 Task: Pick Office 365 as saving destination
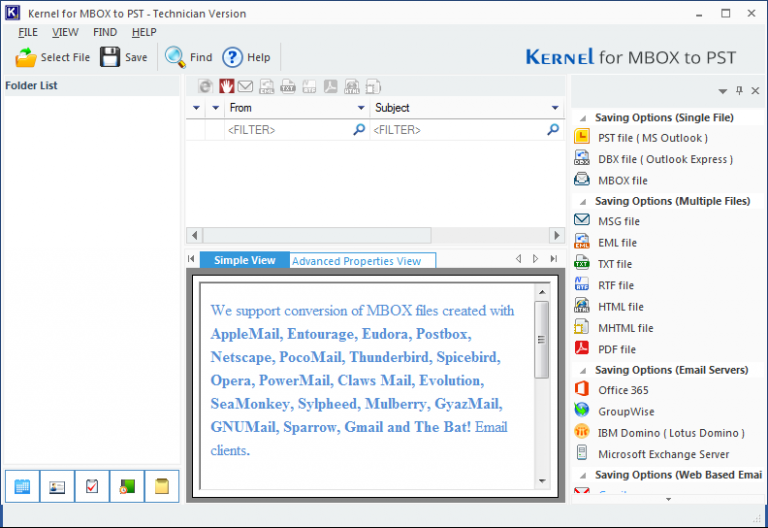pos(624,389)
